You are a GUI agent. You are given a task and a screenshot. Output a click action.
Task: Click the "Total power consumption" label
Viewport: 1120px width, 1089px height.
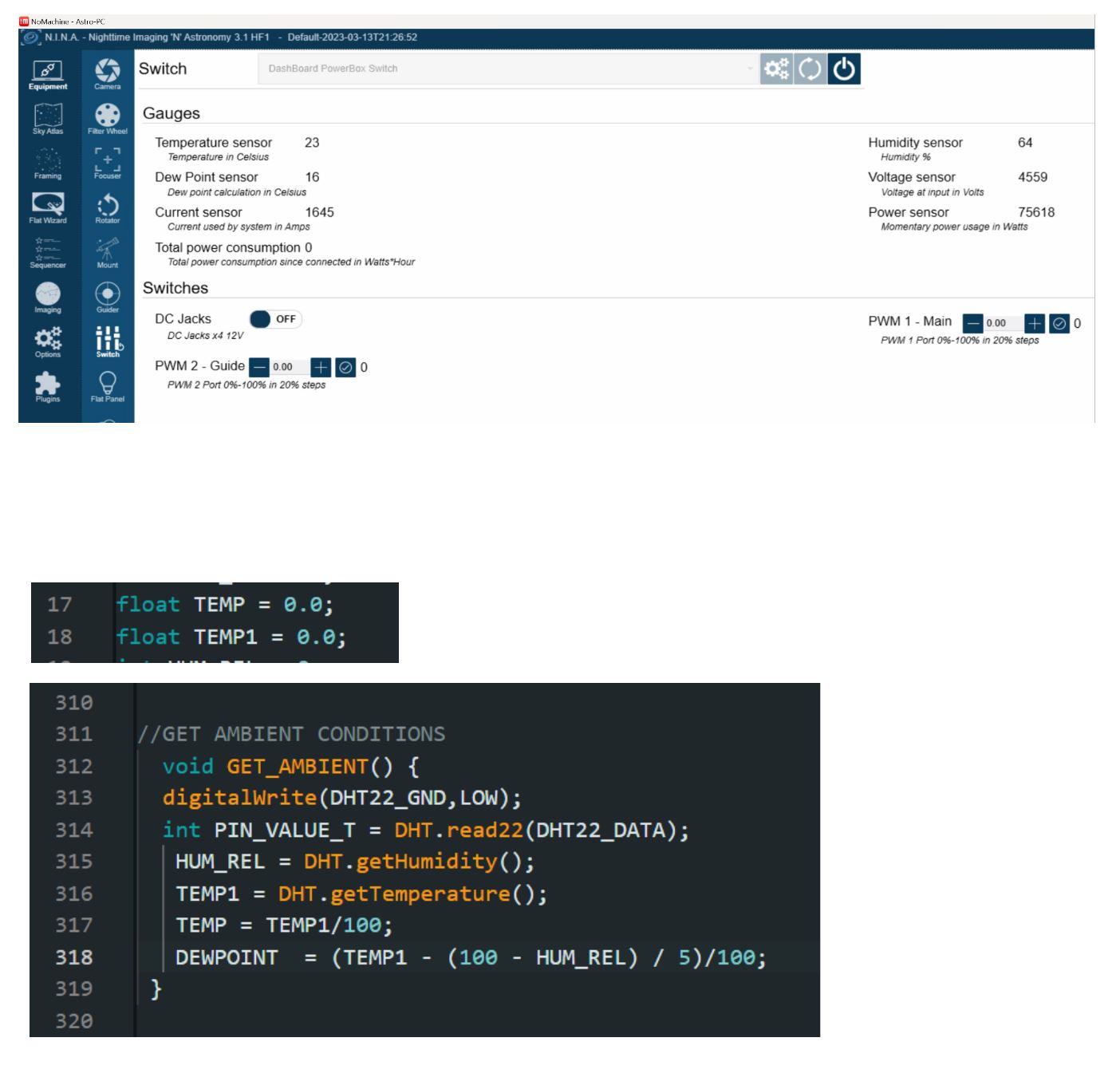point(227,247)
